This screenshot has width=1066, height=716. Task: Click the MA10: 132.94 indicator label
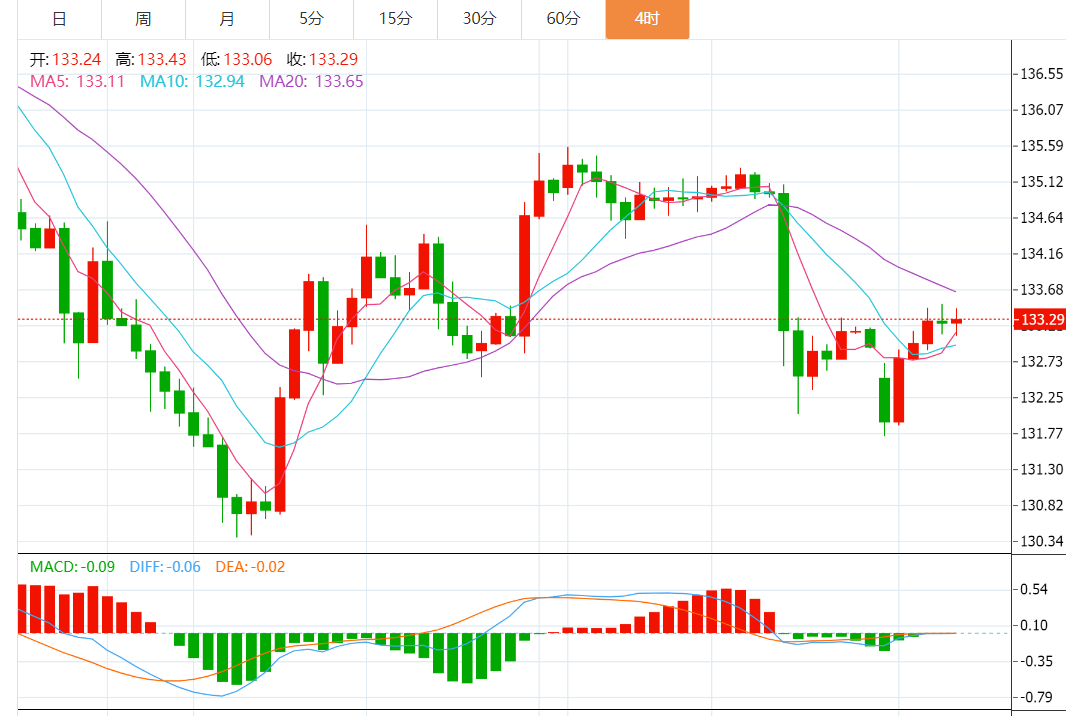pos(192,82)
